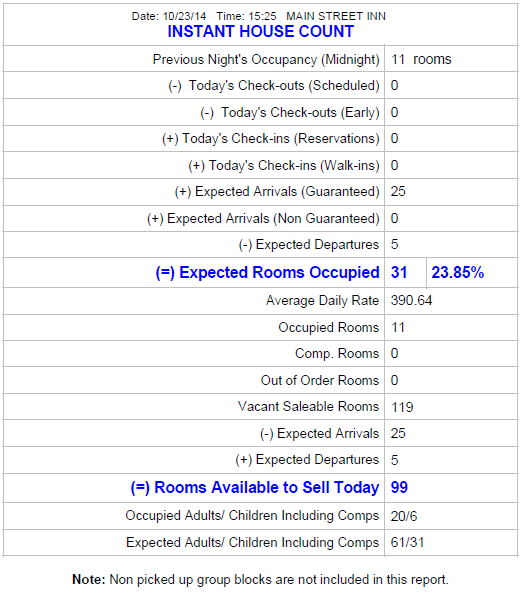Select the Rooms Available value 99
Image resolution: width=521 pixels, height=594 pixels.
pos(399,488)
